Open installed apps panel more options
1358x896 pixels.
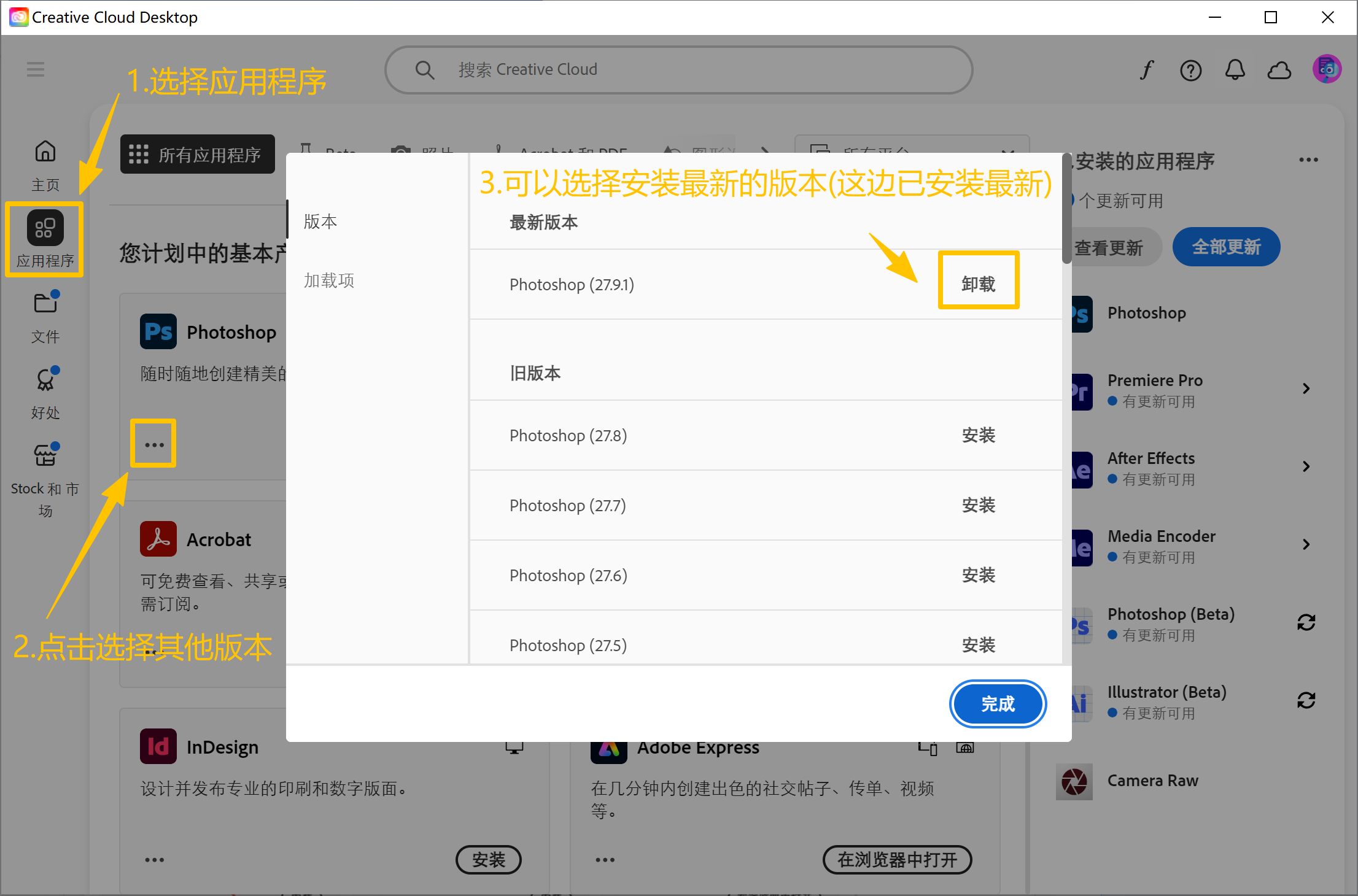(x=1308, y=160)
